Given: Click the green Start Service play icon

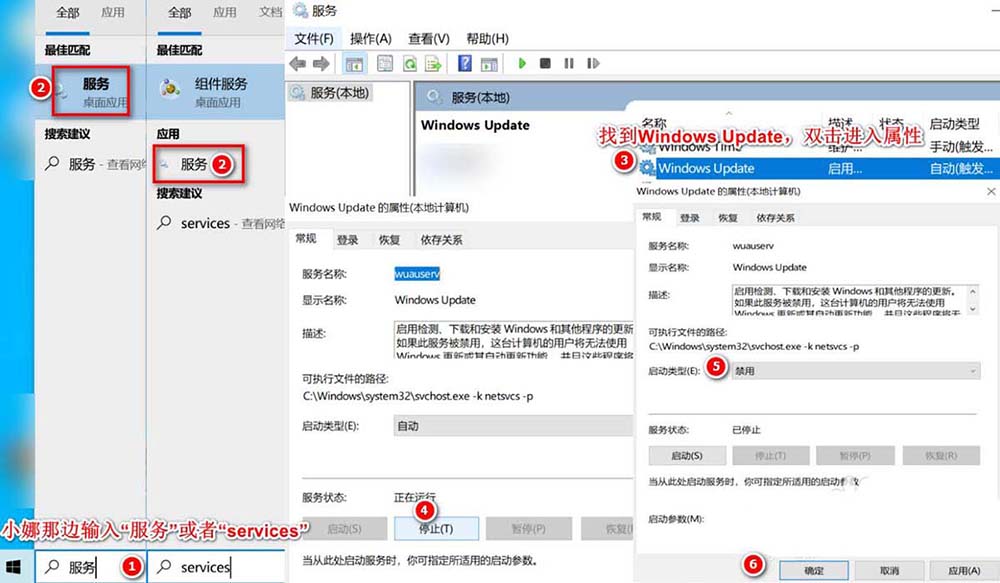Looking at the screenshot, I should [522, 63].
